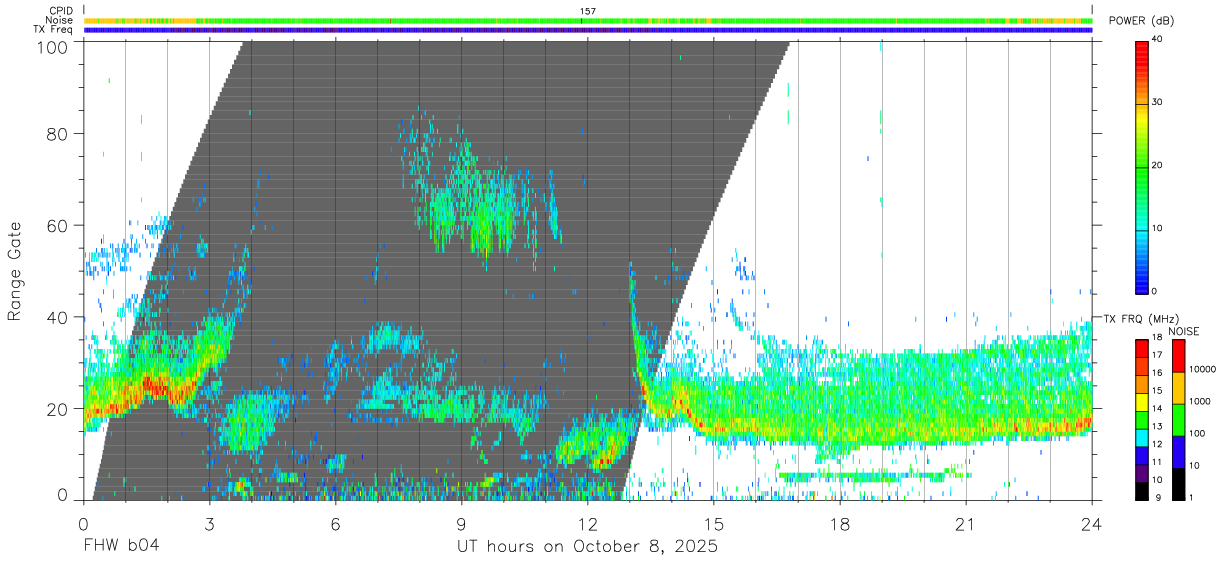Click the '18' UT hour tick on x-axis
Image resolution: width=1228 pixels, height=567 pixels.
840,523
